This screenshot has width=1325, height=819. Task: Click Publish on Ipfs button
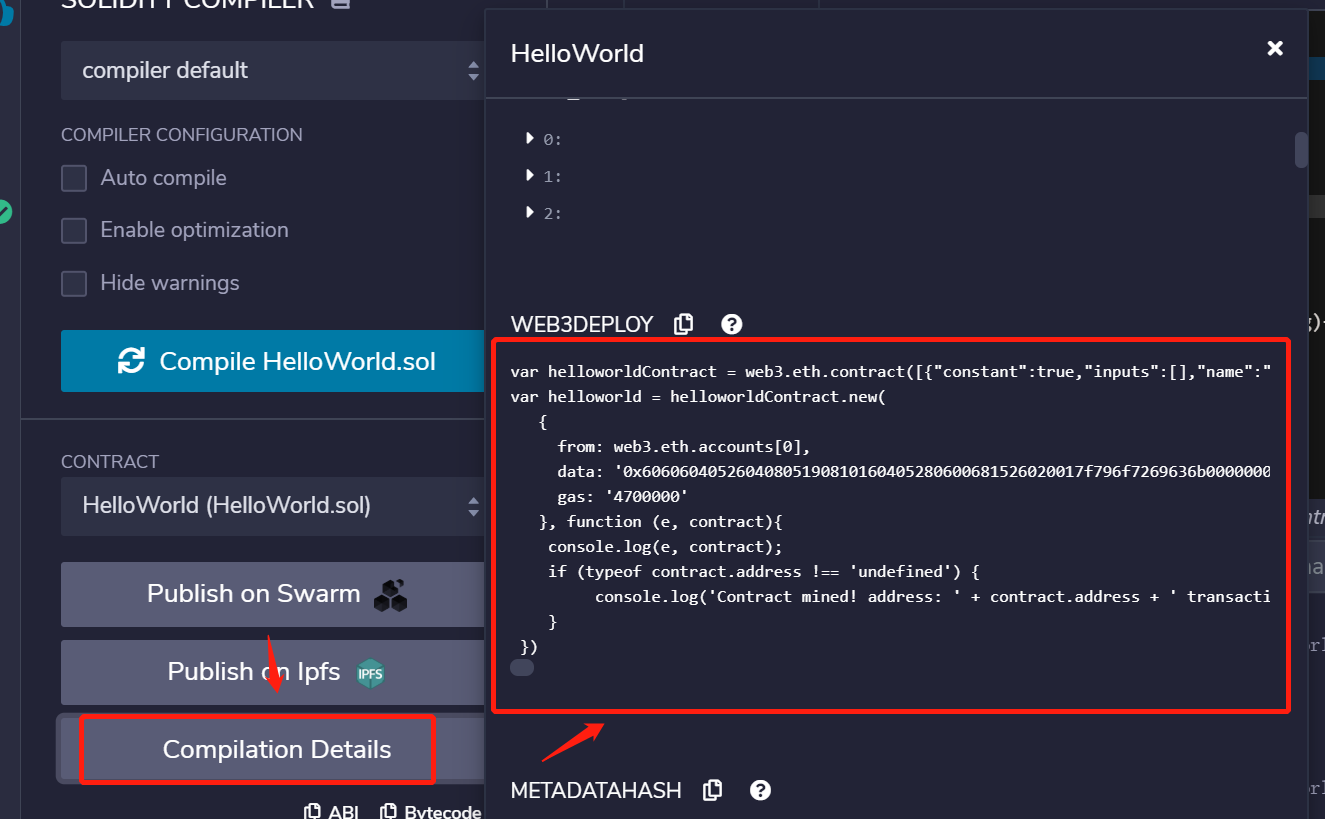point(272,672)
